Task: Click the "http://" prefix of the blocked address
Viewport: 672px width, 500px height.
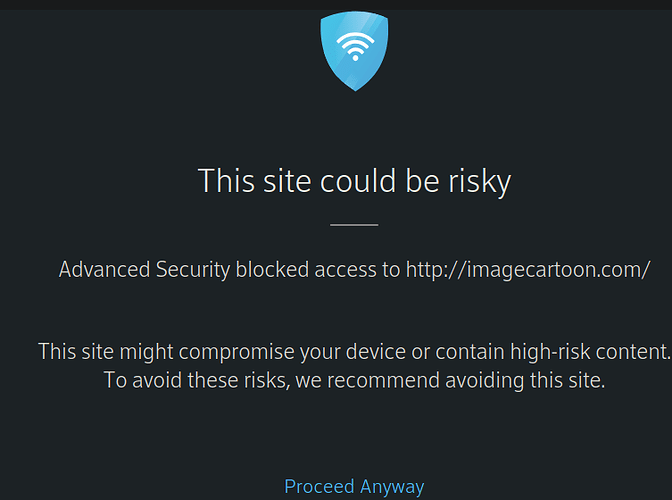Action: click(x=430, y=269)
